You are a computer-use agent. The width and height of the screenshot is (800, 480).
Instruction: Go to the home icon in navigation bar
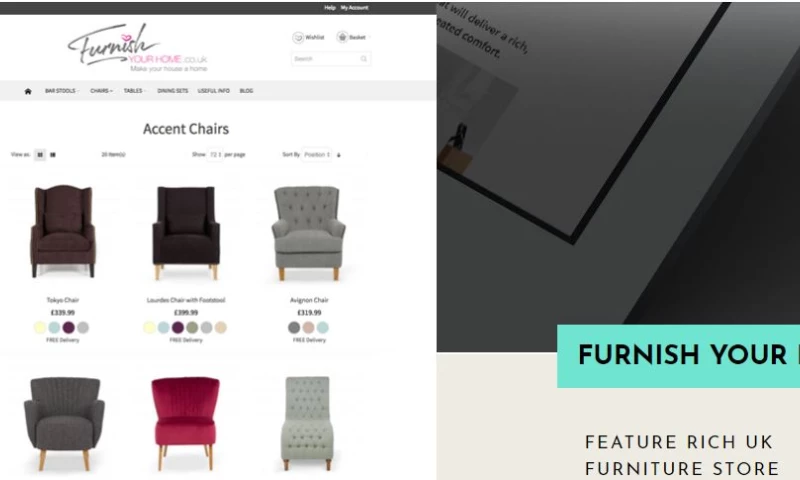(28, 91)
